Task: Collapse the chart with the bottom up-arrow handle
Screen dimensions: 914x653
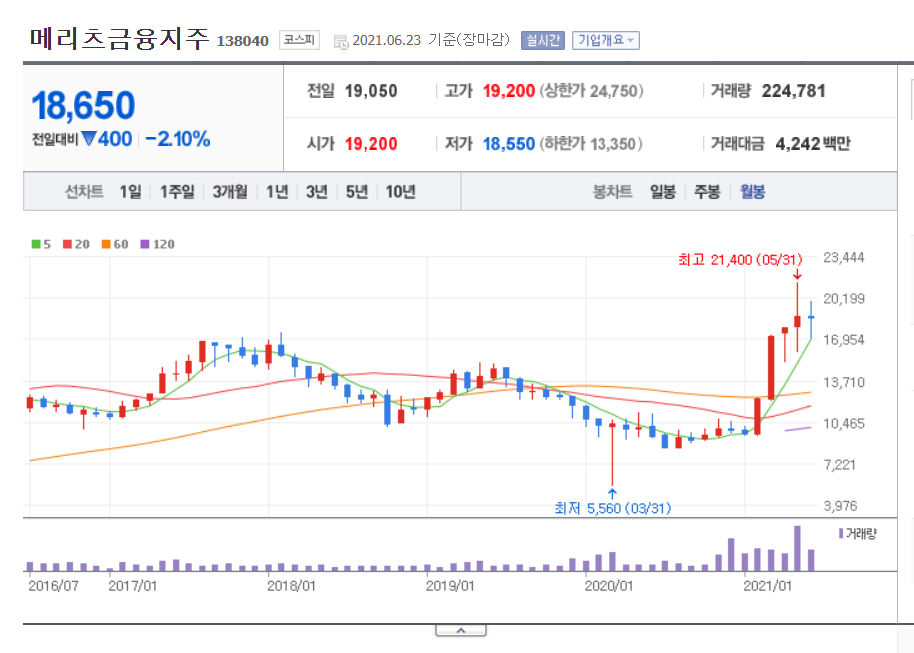Action: [x=460, y=631]
